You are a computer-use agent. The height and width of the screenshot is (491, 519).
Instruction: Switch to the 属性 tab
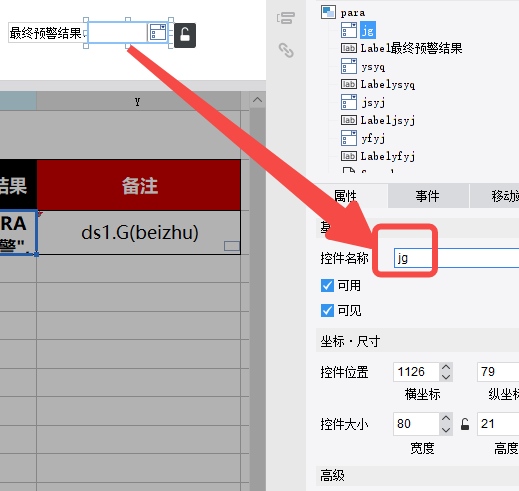345,196
